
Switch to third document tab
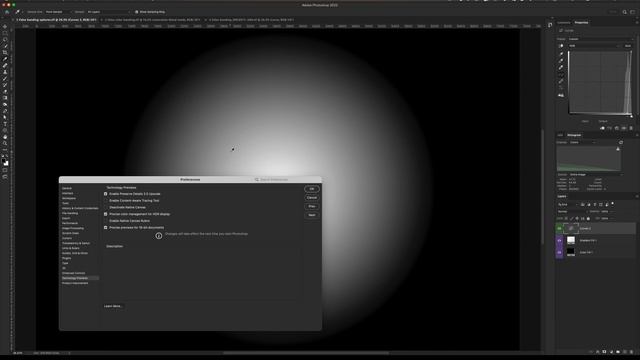tap(251, 20)
